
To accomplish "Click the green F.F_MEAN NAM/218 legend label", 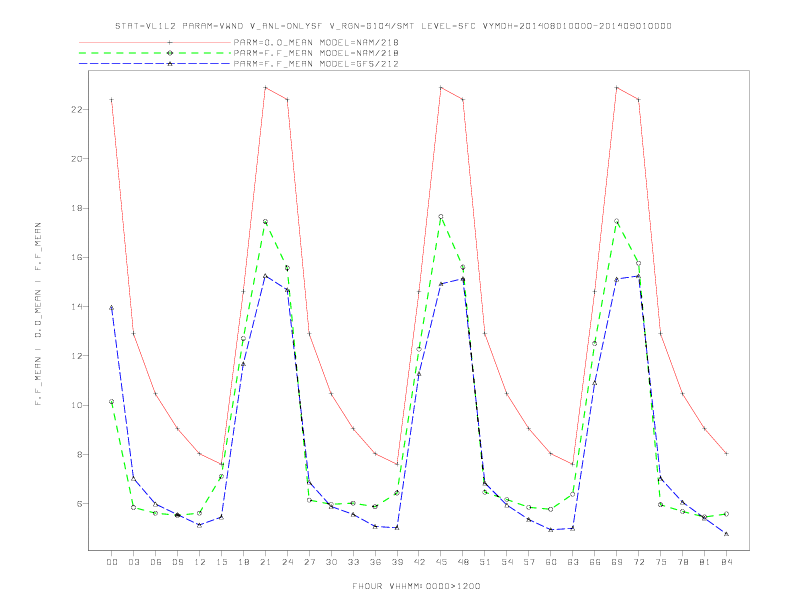I will click(x=316, y=53).
